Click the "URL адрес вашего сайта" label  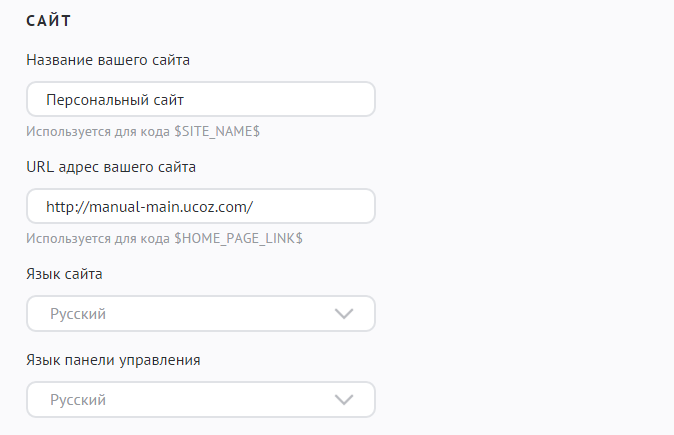click(111, 166)
